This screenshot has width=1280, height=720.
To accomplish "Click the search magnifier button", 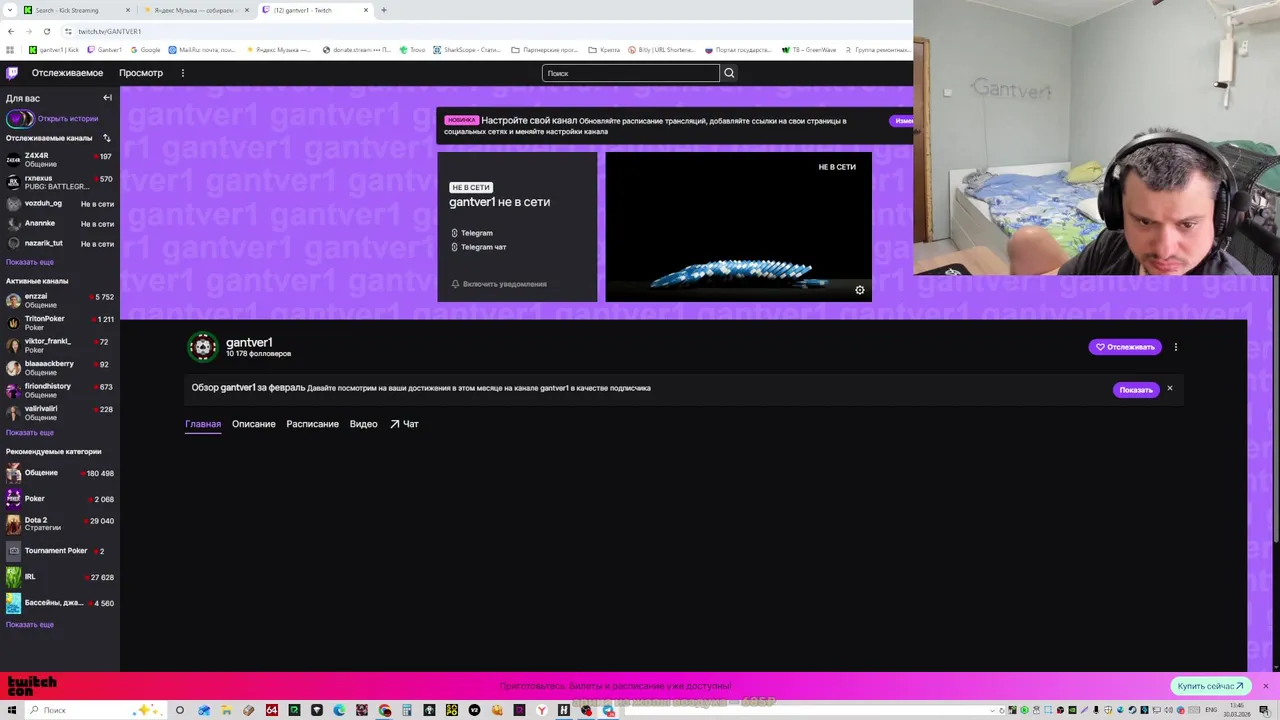I will tap(729, 73).
